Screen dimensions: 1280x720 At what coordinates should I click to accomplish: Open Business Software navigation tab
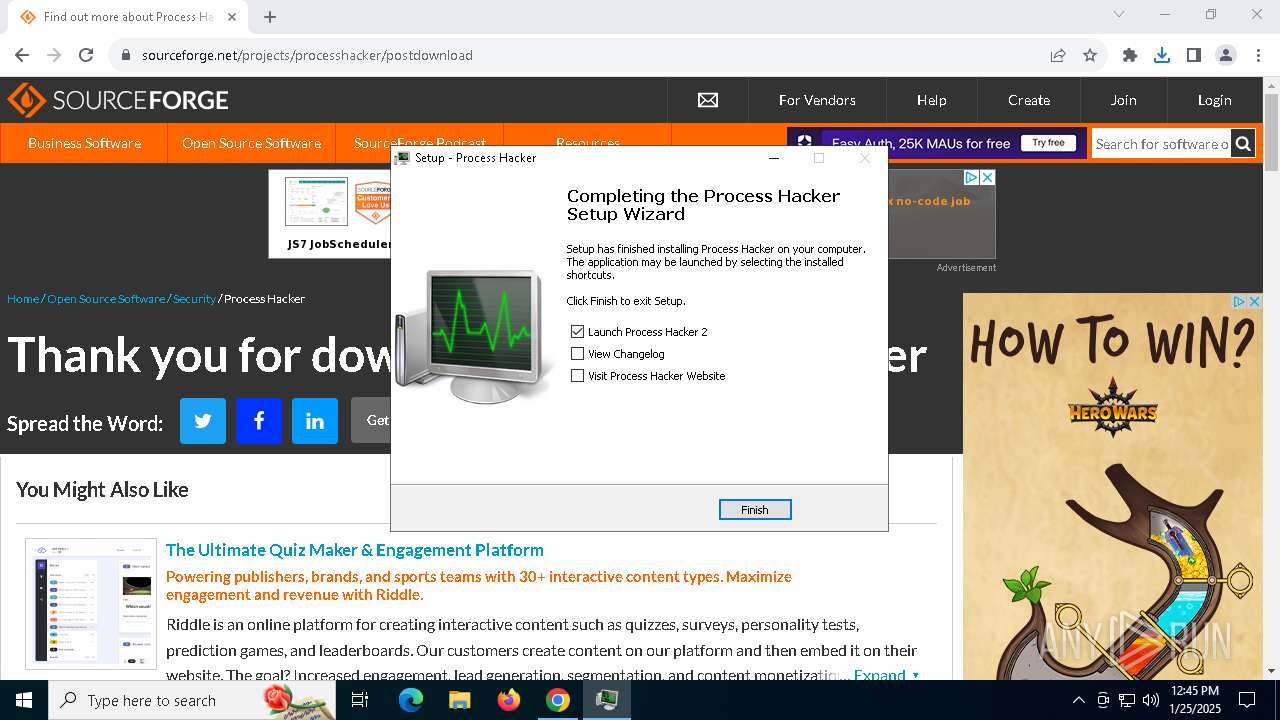(84, 143)
